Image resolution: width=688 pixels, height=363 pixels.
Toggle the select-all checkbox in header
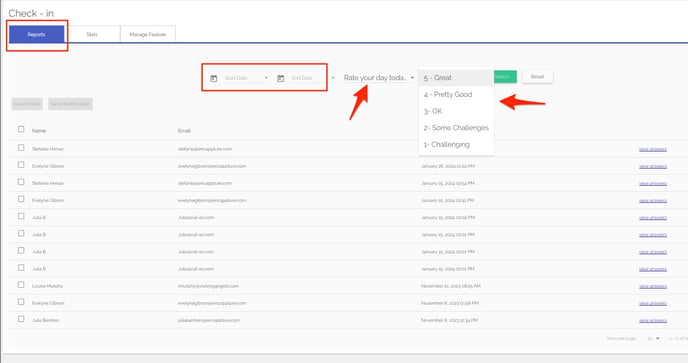[21, 129]
